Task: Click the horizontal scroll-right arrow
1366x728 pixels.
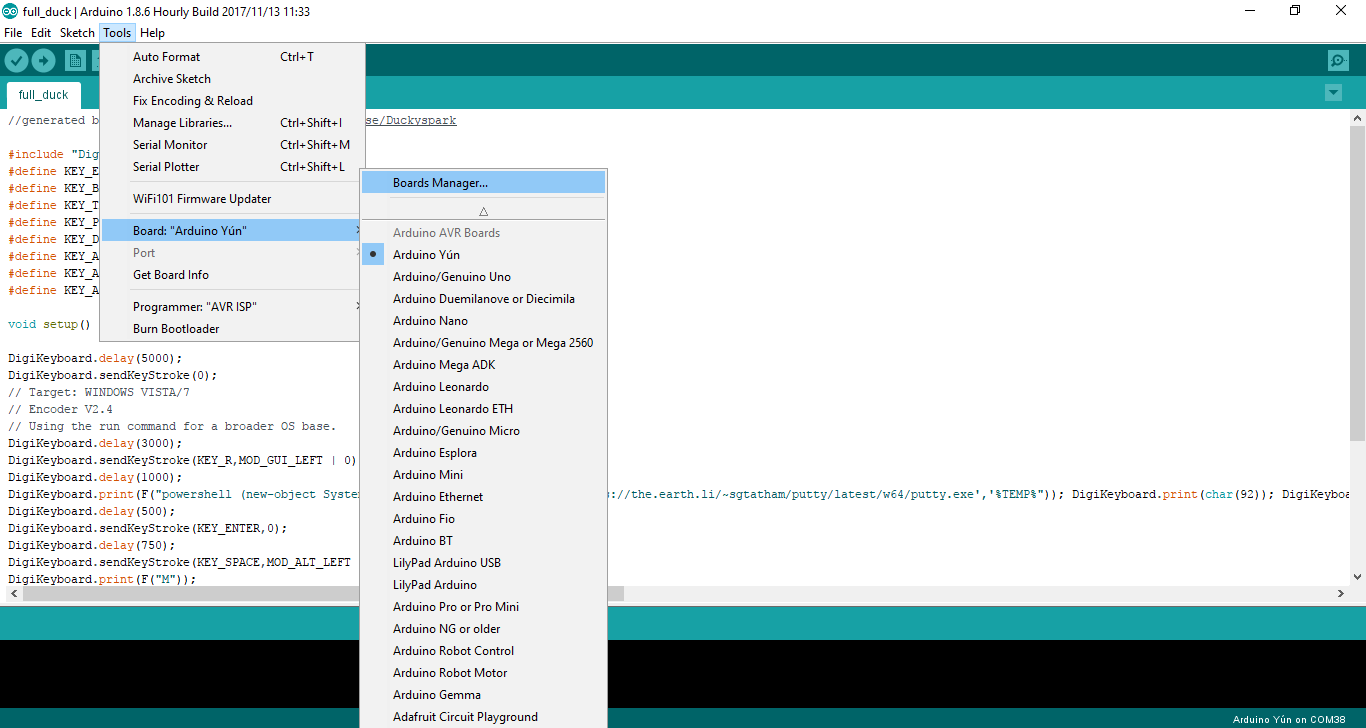Action: 1341,593
